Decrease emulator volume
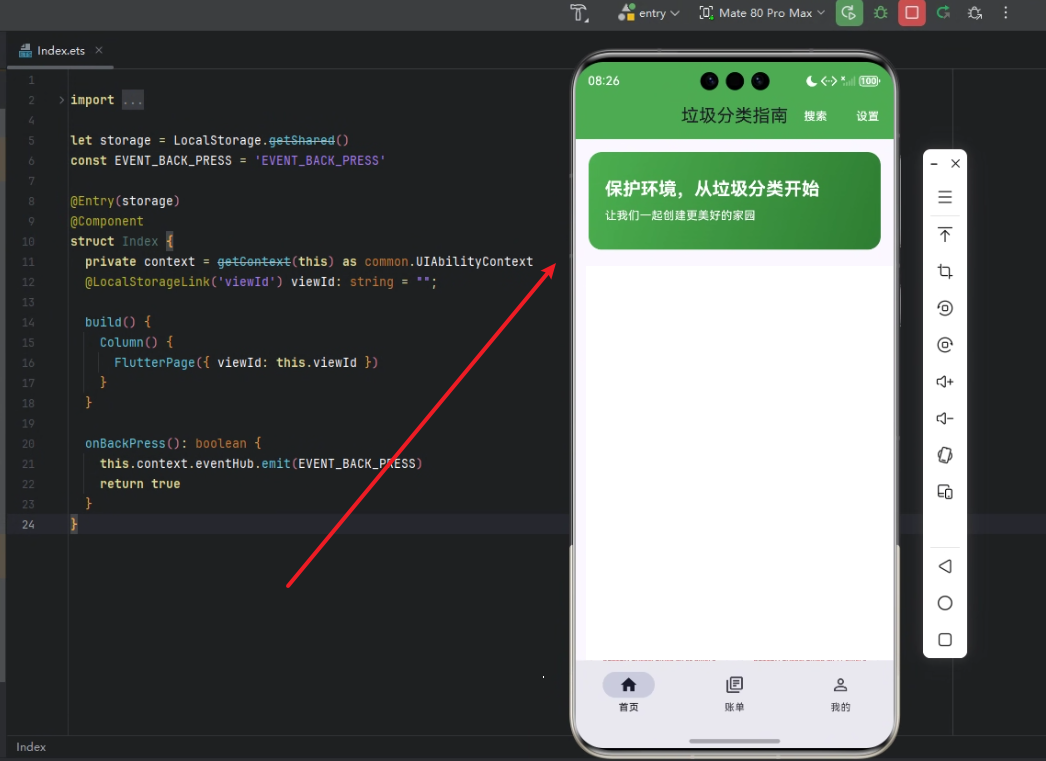Viewport: 1046px width, 761px height. (945, 418)
